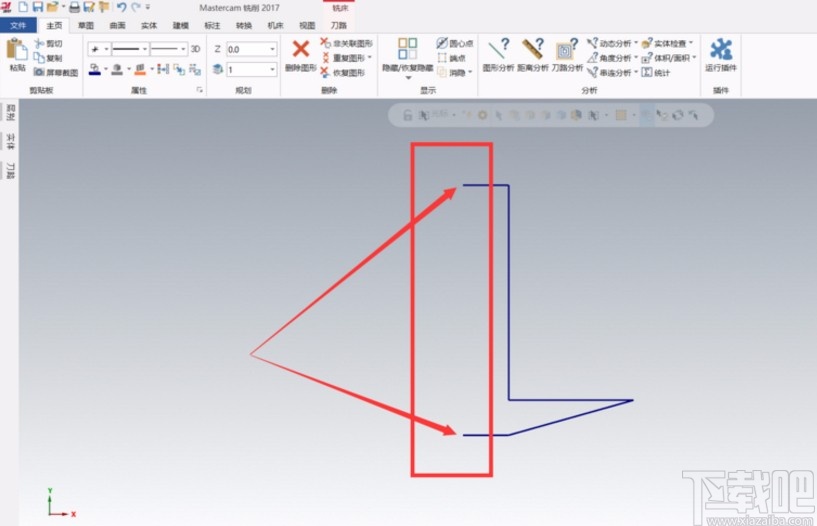Expand the 实体检查 dropdown

tap(691, 43)
